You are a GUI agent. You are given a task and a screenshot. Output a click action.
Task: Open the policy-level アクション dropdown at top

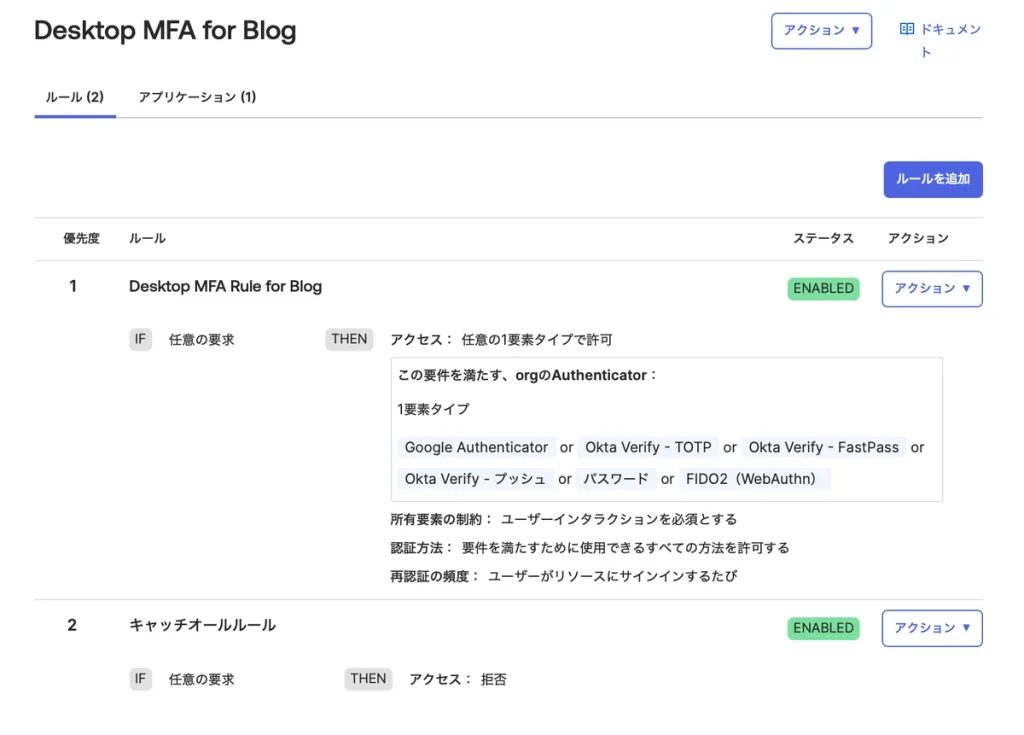pyautogui.click(x=821, y=31)
